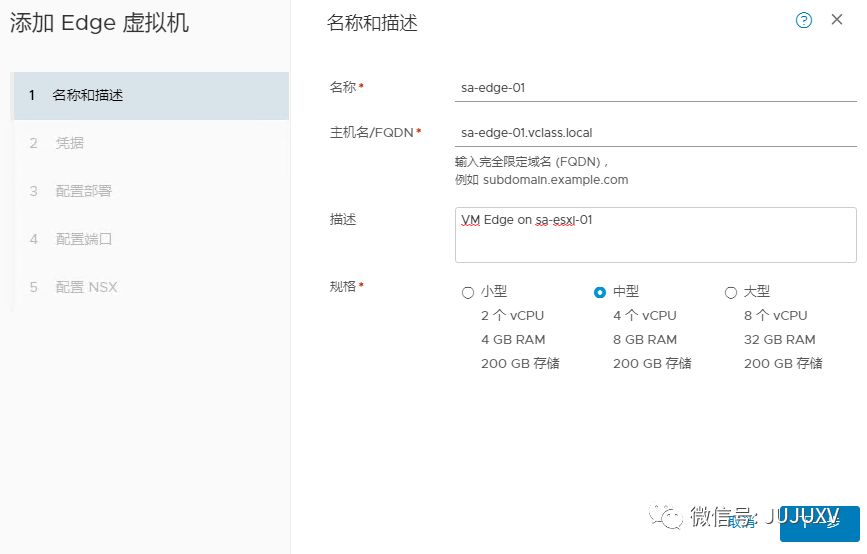Go to step 2 凭据

coord(70,143)
